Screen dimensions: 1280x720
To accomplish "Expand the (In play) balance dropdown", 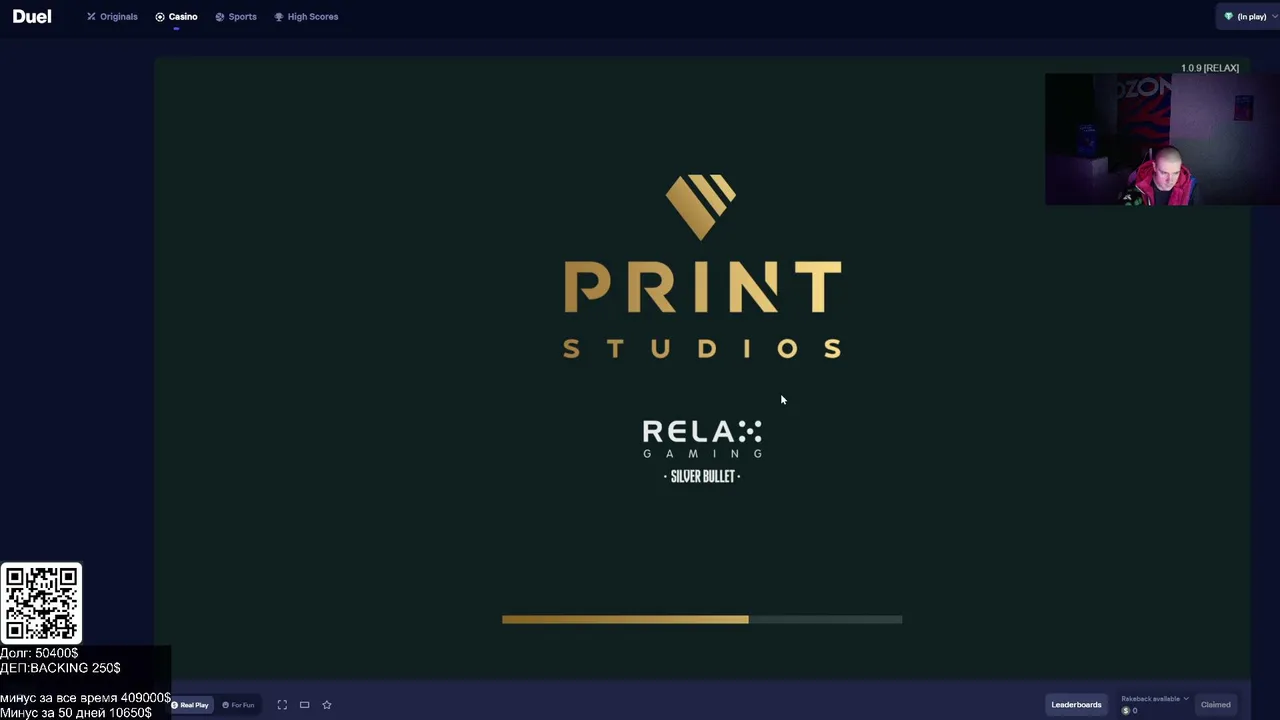I will [1249, 17].
